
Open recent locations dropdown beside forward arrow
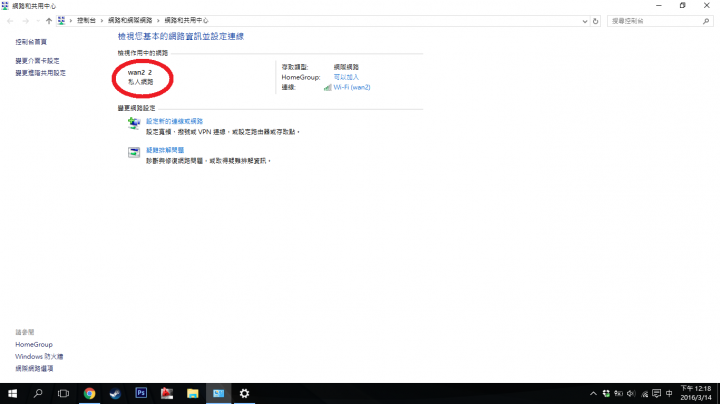point(38,21)
